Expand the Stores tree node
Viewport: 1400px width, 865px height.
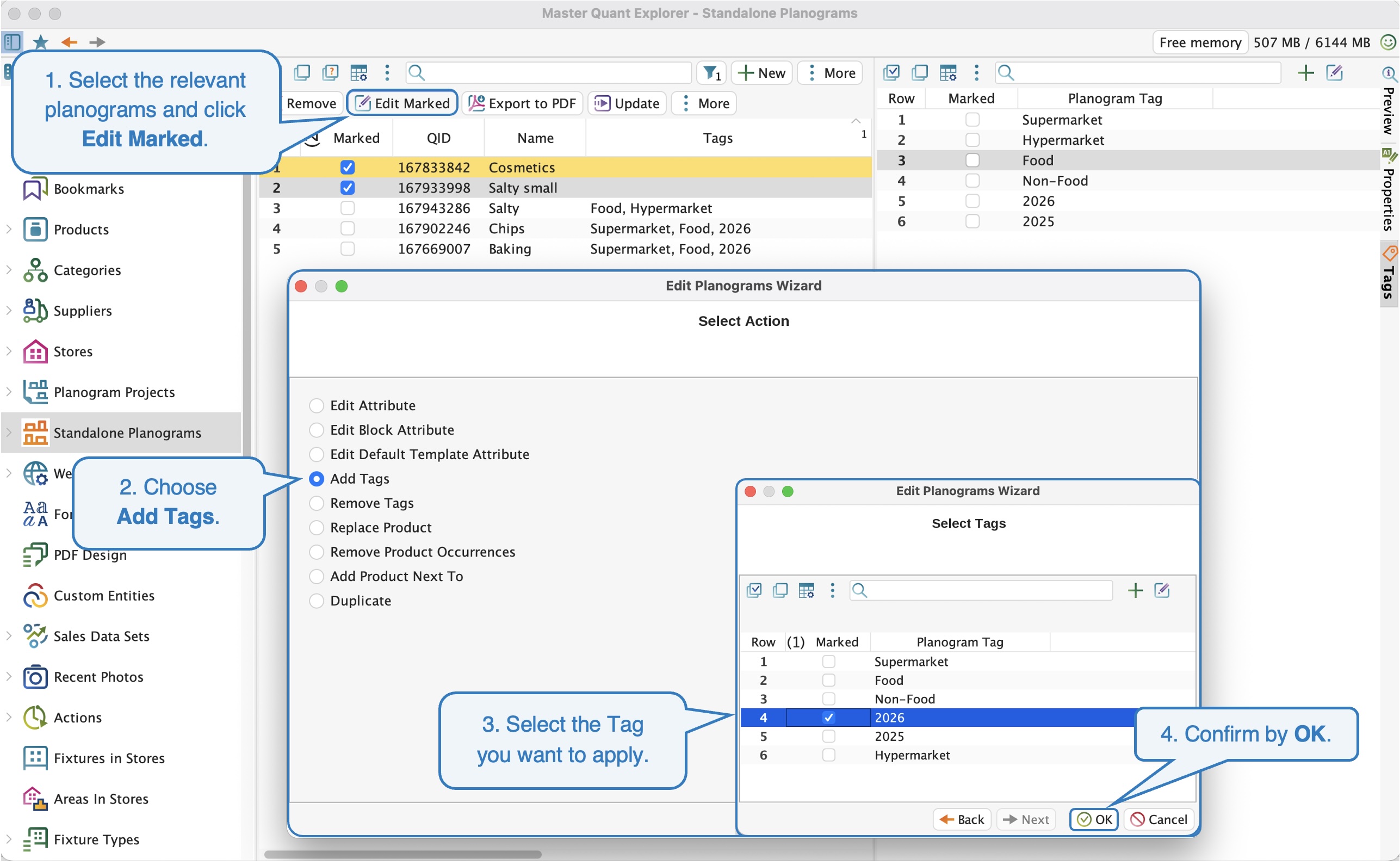tap(9, 351)
